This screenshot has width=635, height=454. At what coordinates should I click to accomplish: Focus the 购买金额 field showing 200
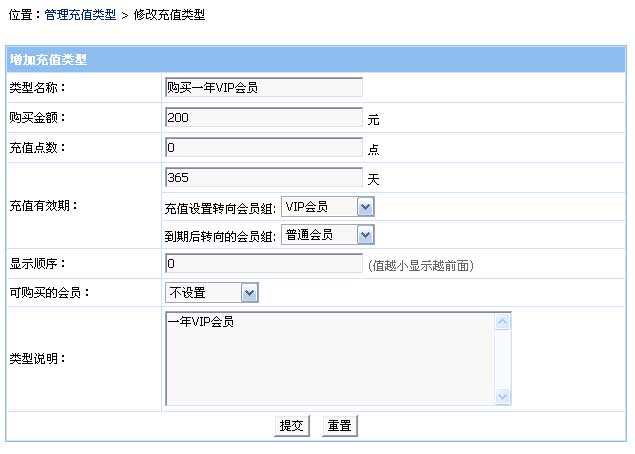click(263, 118)
